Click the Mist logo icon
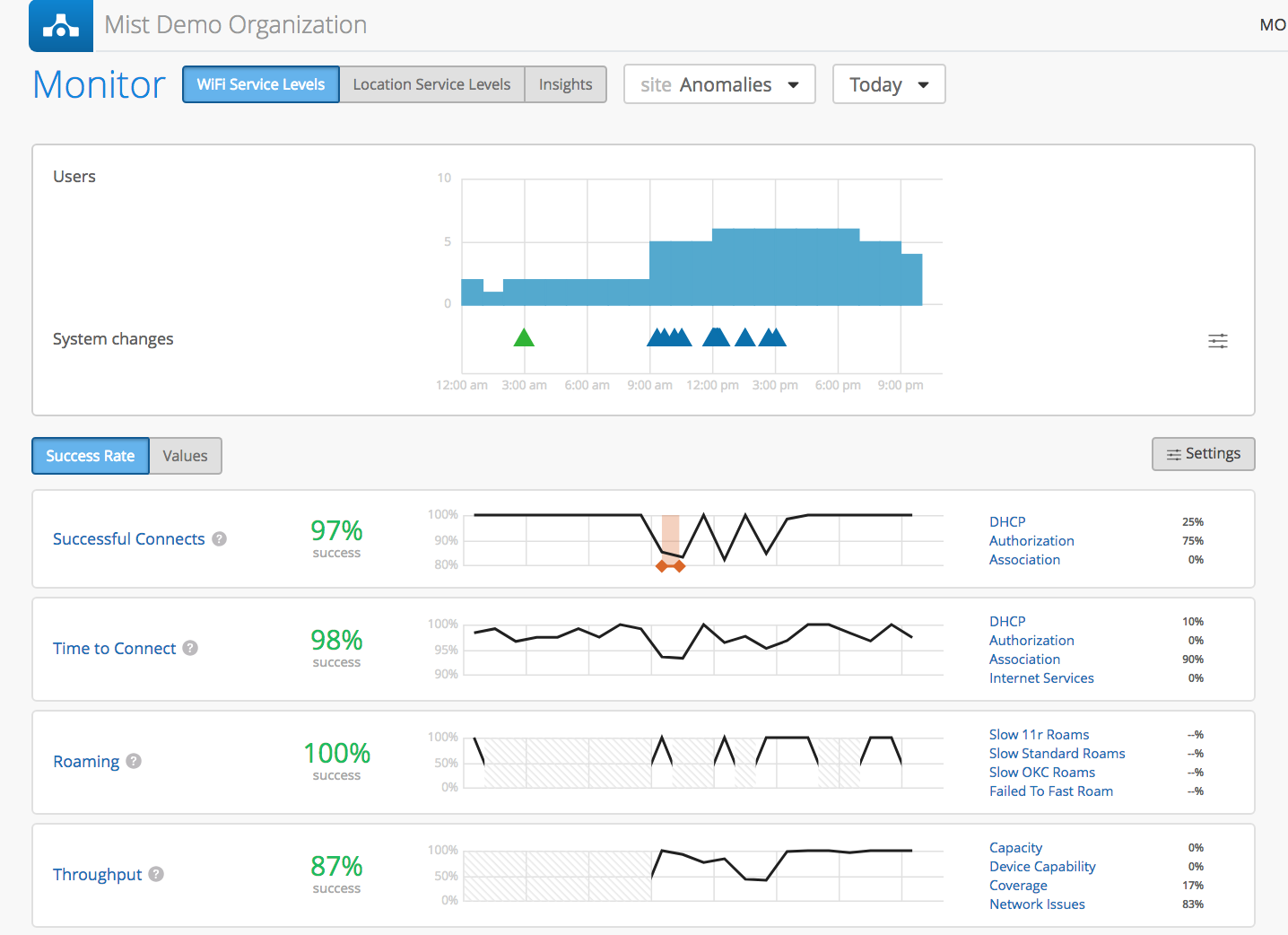1288x935 pixels. click(61, 25)
